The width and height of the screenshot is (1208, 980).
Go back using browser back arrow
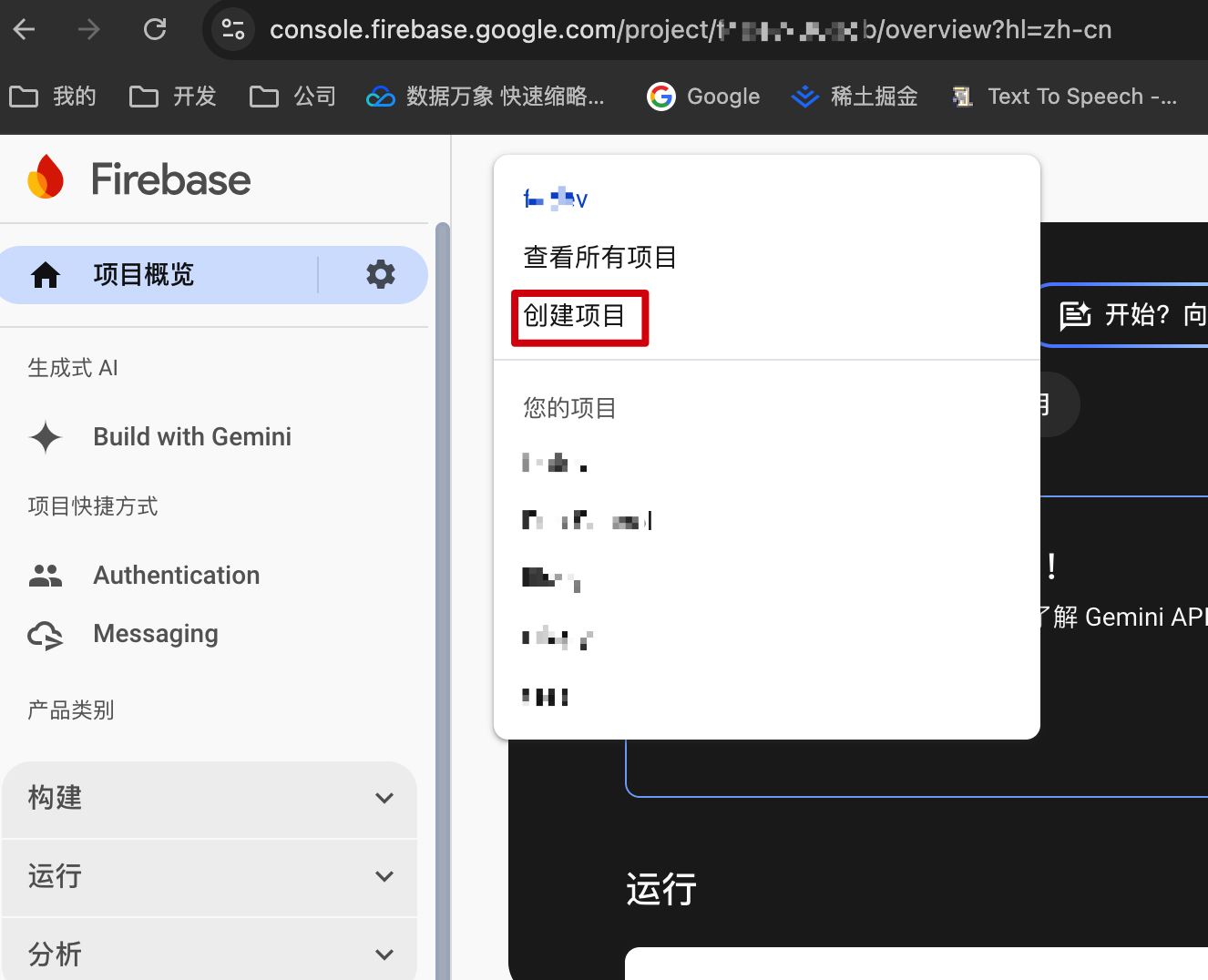(25, 30)
